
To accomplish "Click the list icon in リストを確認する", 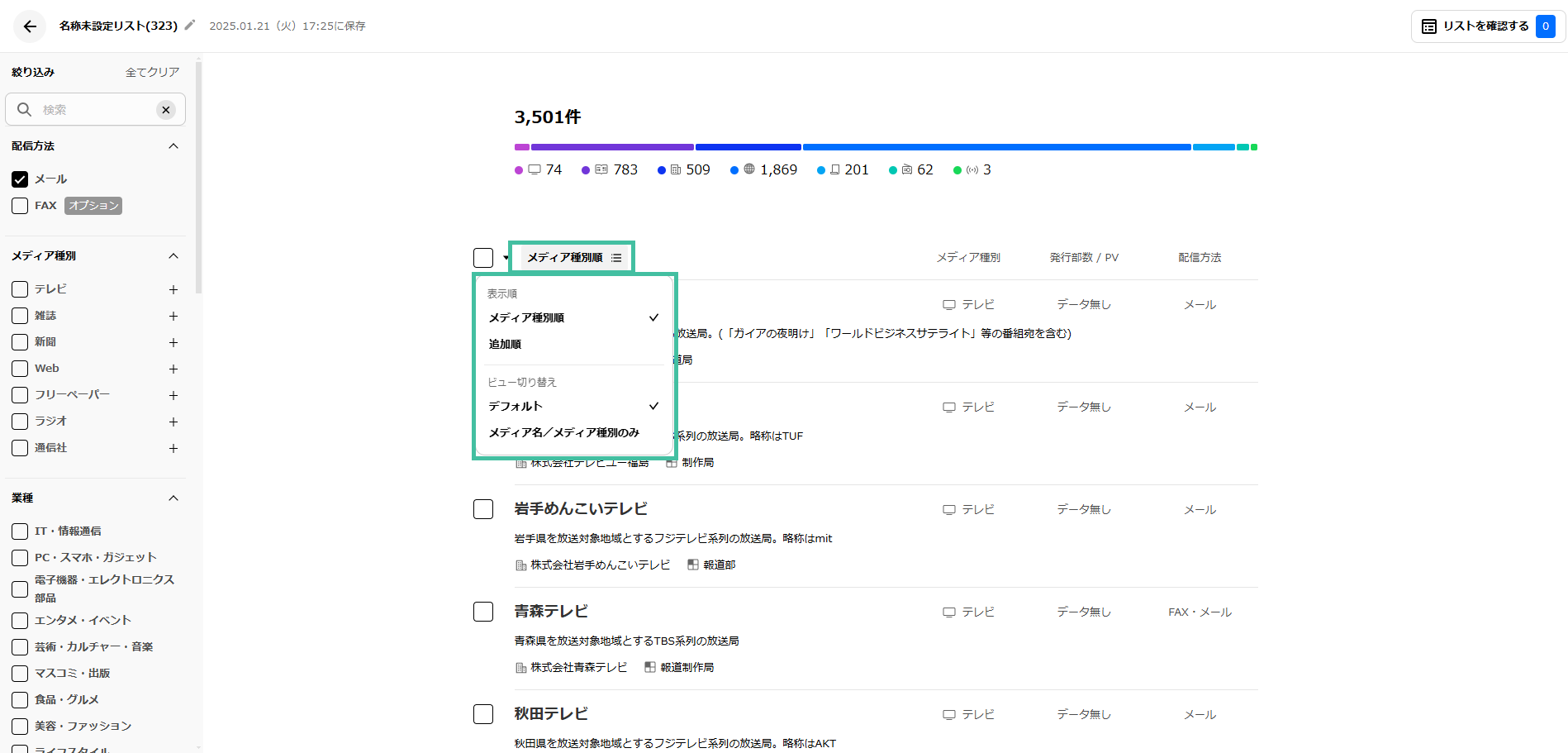I will click(1428, 26).
